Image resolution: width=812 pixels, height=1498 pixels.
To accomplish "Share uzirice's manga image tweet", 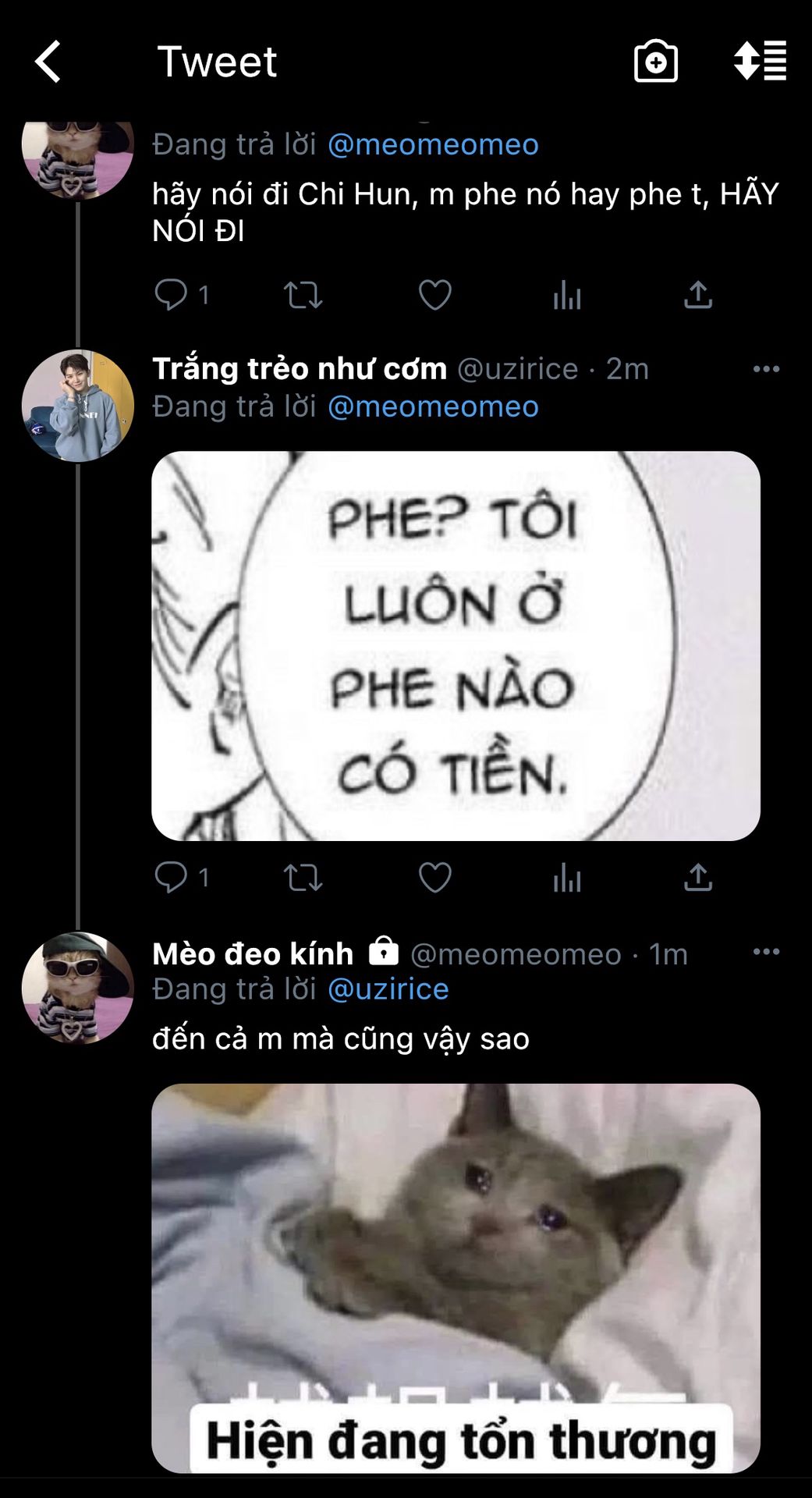I will pyautogui.click(x=698, y=878).
